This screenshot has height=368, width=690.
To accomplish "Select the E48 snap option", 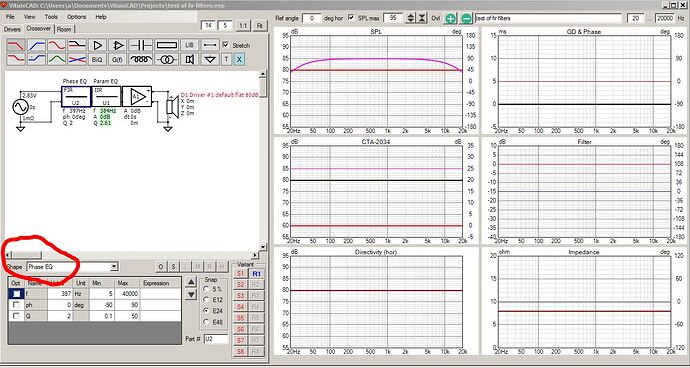I will pos(206,322).
